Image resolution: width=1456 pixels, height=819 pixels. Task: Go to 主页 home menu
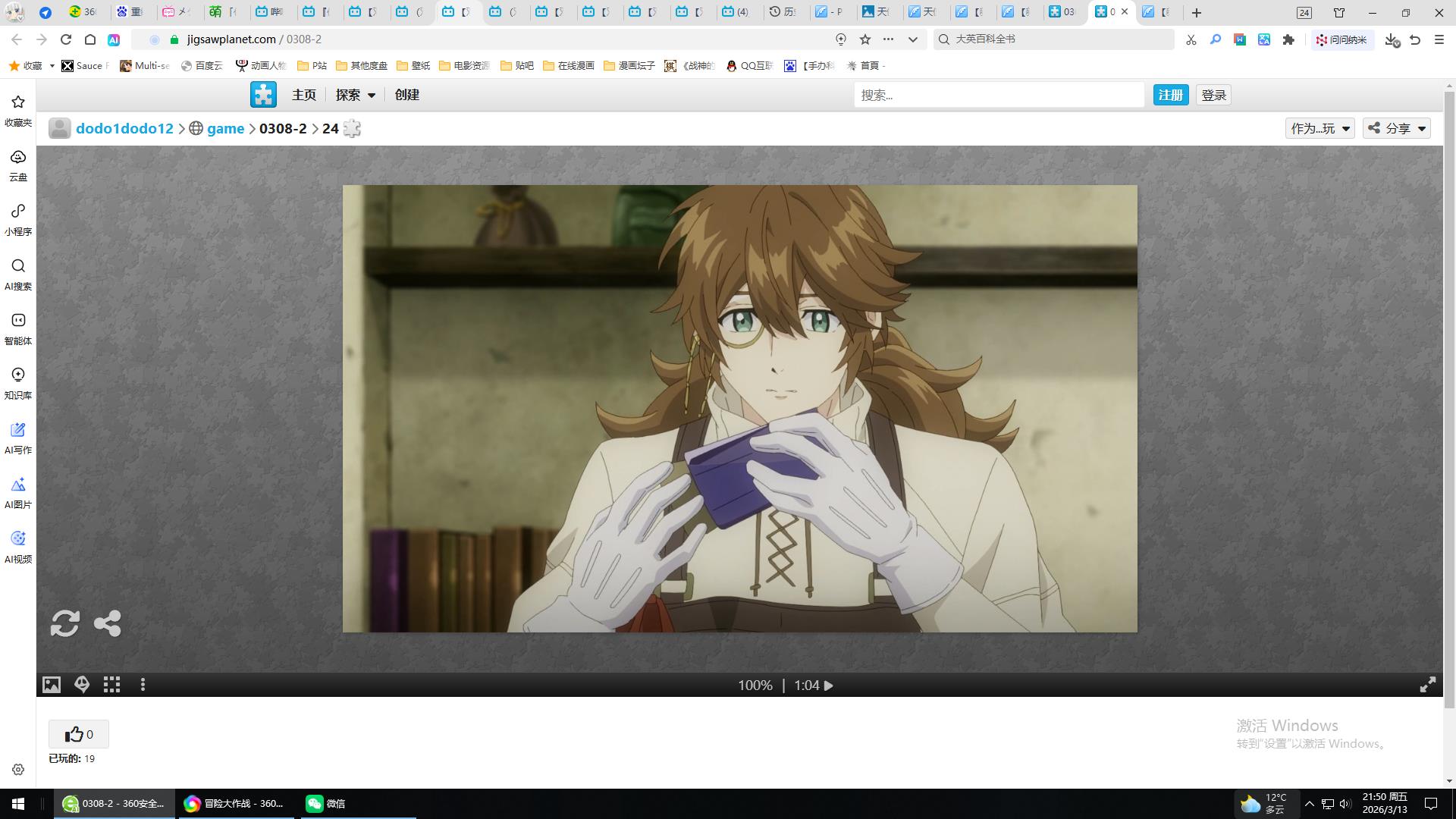pos(303,95)
